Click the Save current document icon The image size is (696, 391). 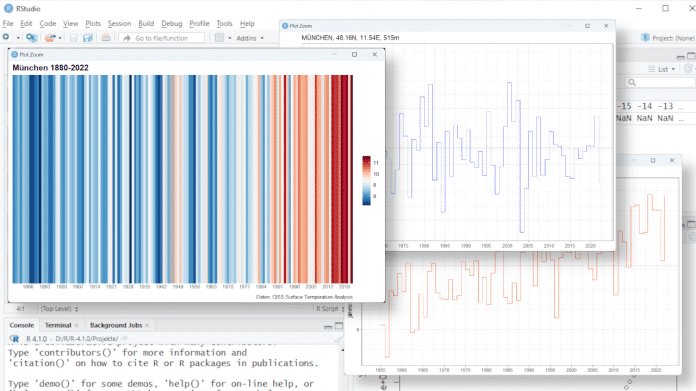(73, 38)
